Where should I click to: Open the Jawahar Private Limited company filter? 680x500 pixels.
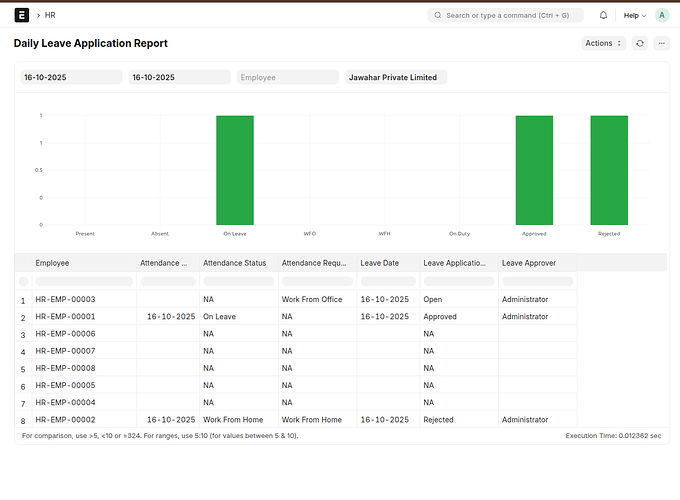click(x=395, y=77)
